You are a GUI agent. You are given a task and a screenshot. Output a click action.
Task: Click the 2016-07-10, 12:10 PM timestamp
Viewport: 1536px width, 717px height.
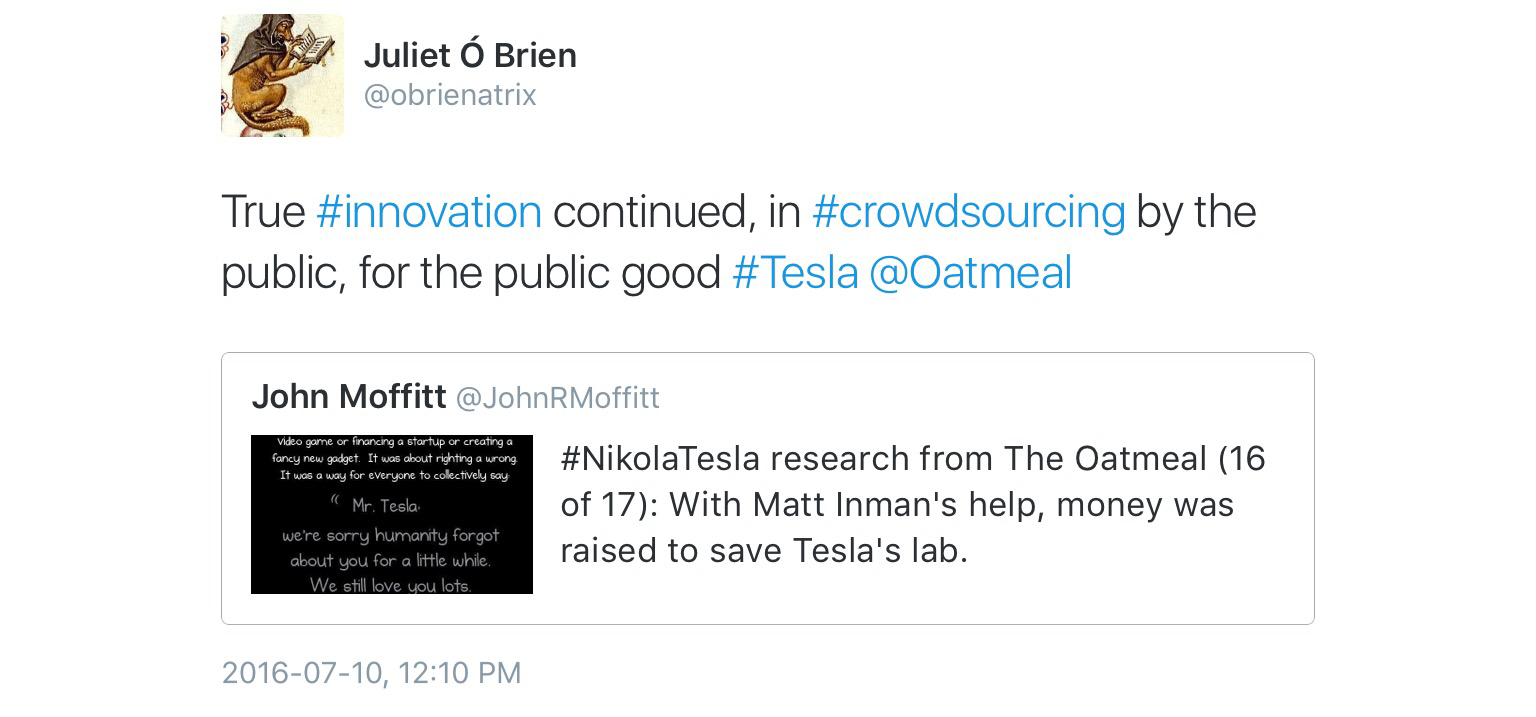coord(371,673)
